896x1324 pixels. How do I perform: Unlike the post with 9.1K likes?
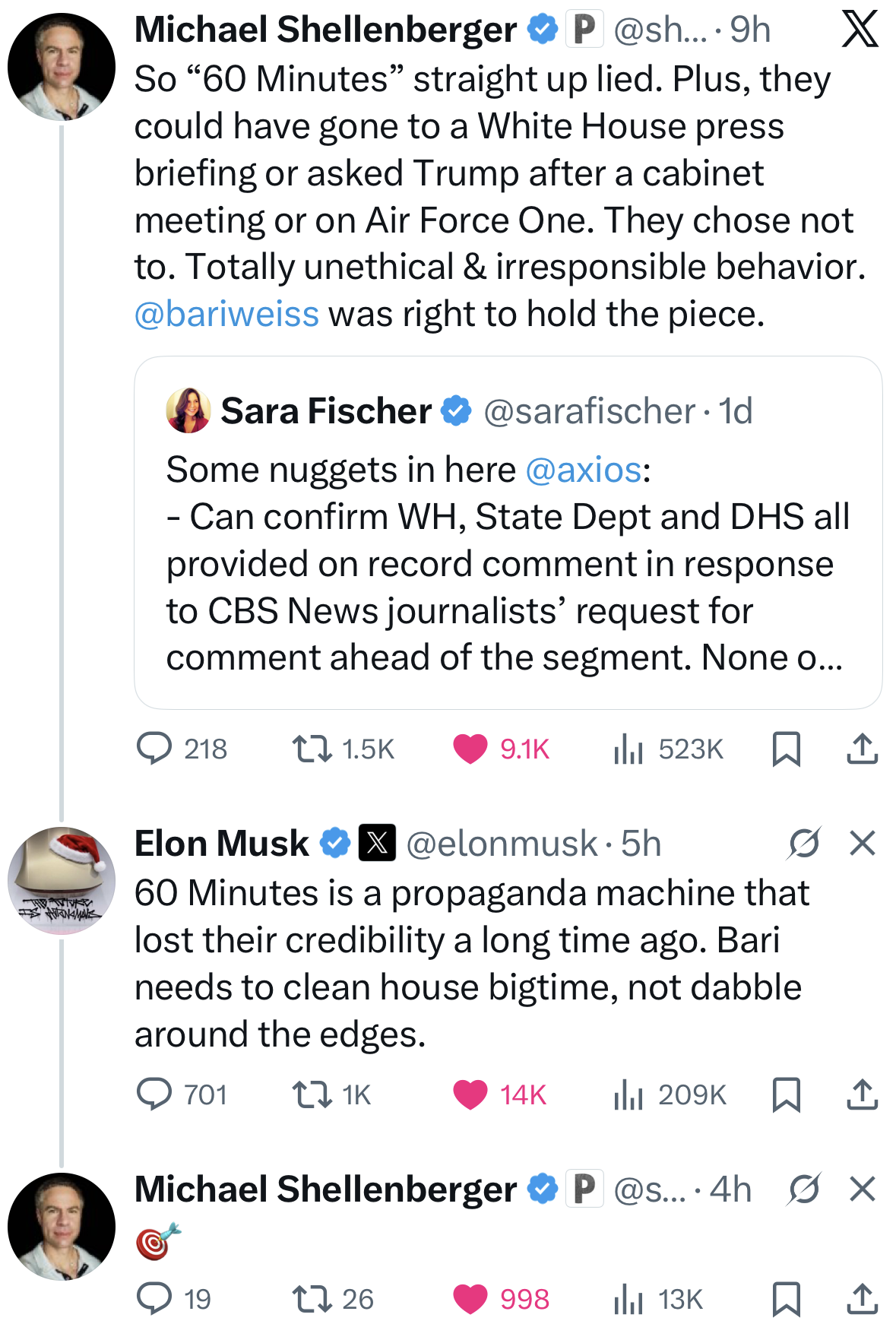click(470, 749)
